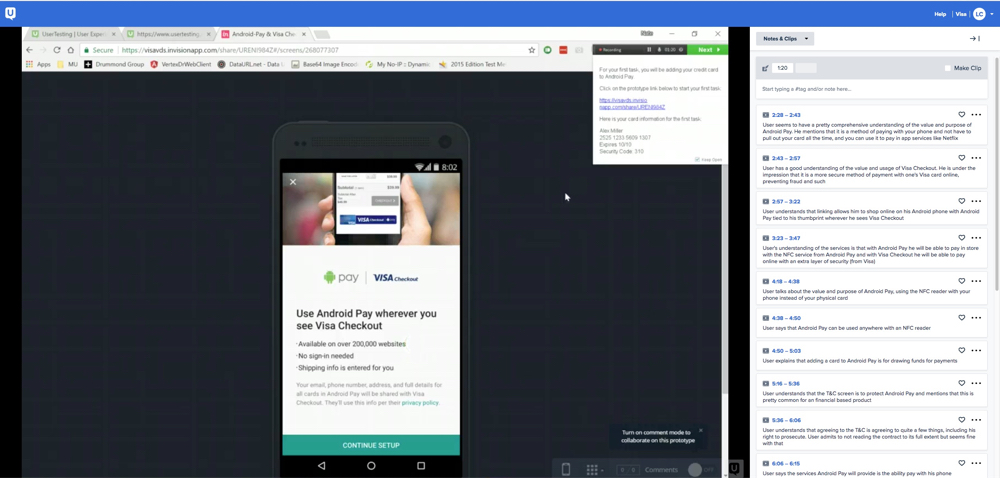This screenshot has height=478, width=1000.
Task: Favorite the 3:23 – 3:47 note with heart
Action: point(962,238)
